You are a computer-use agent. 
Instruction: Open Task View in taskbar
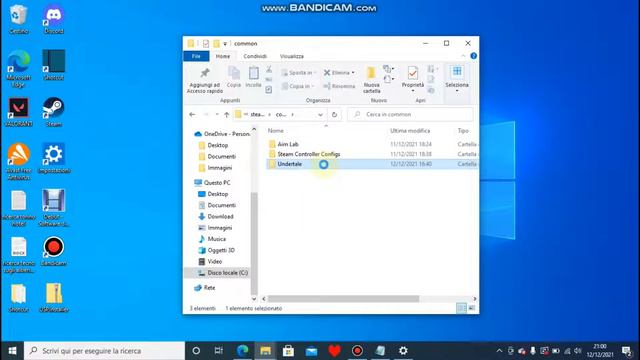pyautogui.click(x=219, y=351)
